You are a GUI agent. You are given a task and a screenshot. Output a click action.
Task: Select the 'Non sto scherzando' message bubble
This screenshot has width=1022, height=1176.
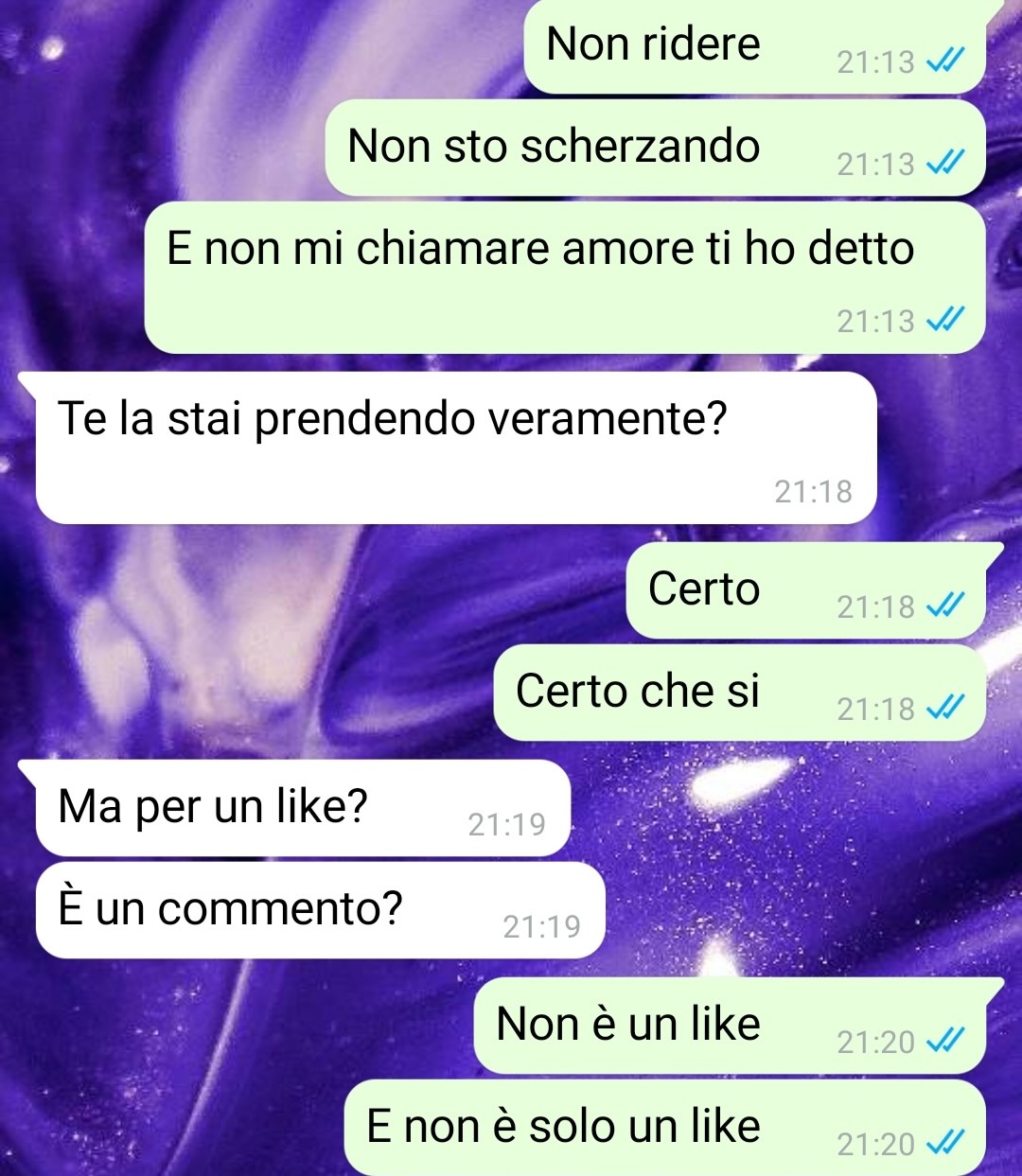coord(656,148)
